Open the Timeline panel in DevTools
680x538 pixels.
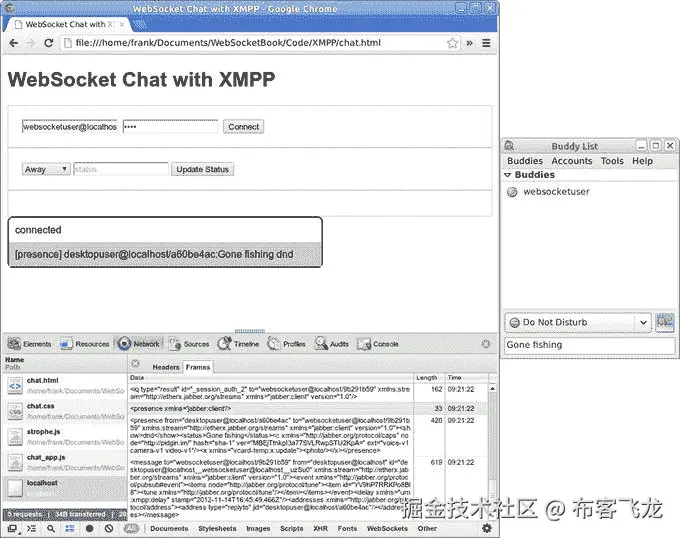239,344
